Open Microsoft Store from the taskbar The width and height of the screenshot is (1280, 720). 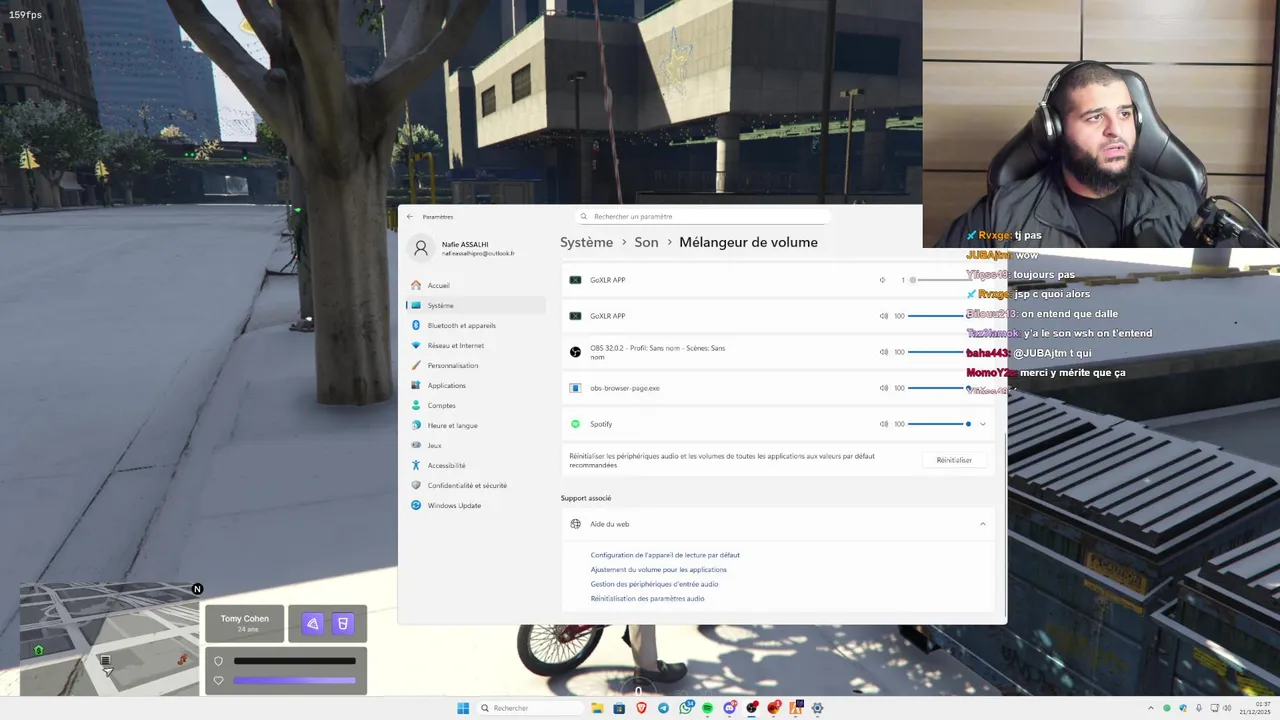click(619, 708)
